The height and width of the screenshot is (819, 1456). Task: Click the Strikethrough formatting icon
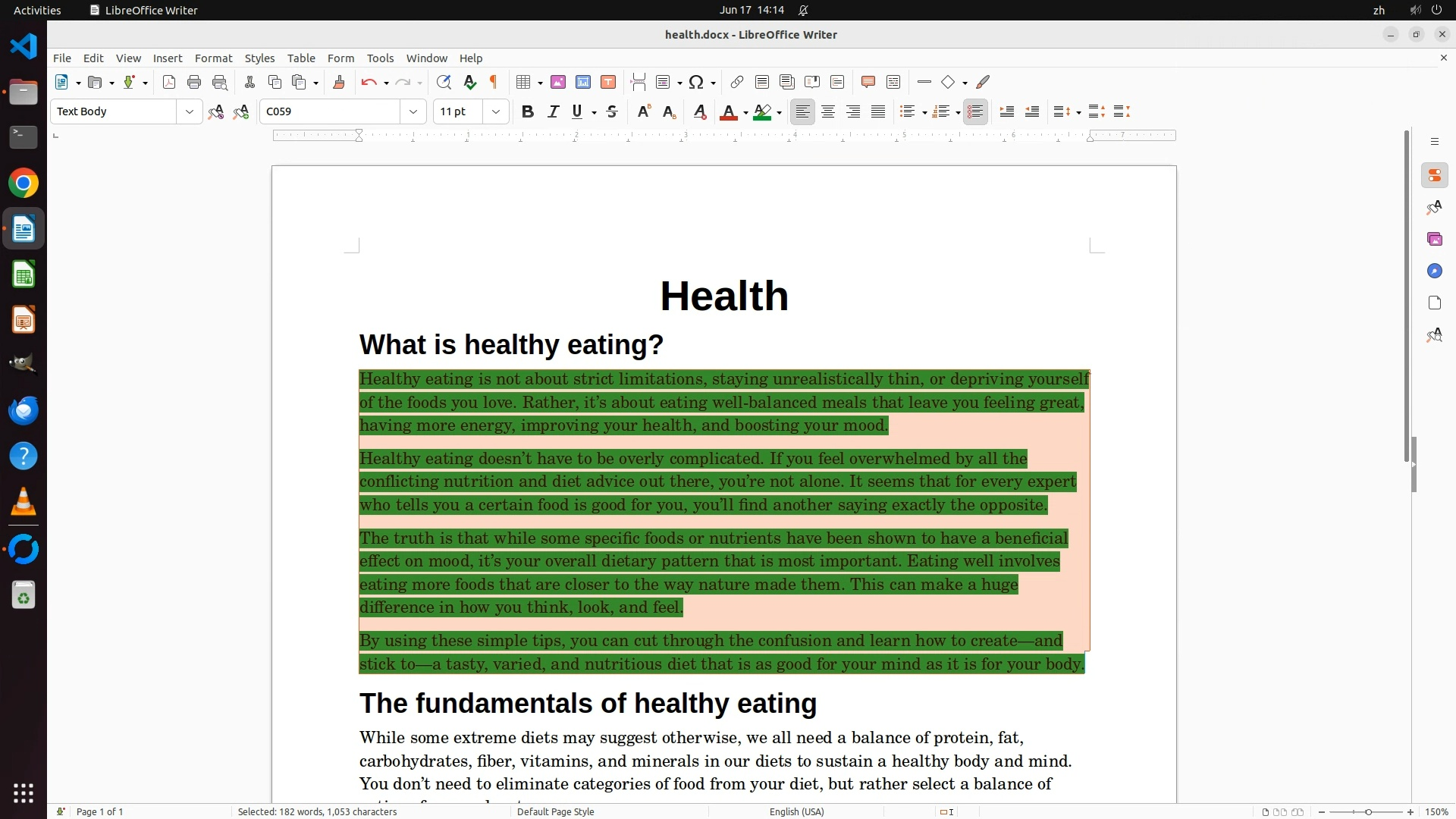[x=612, y=111]
